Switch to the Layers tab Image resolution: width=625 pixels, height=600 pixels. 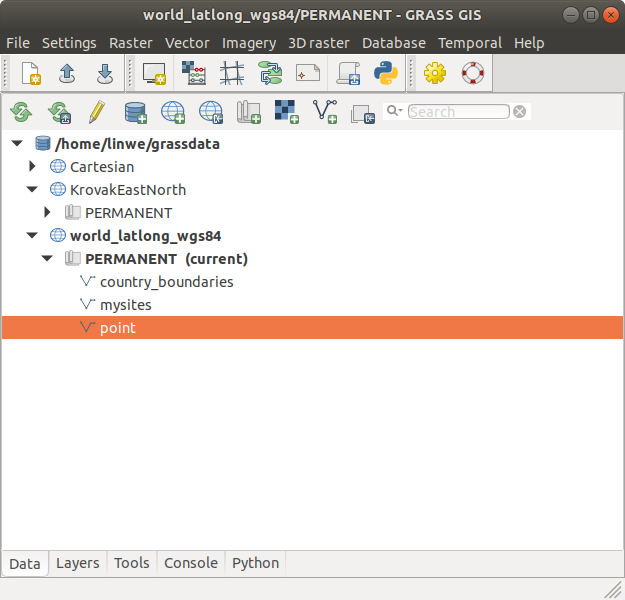tap(77, 563)
